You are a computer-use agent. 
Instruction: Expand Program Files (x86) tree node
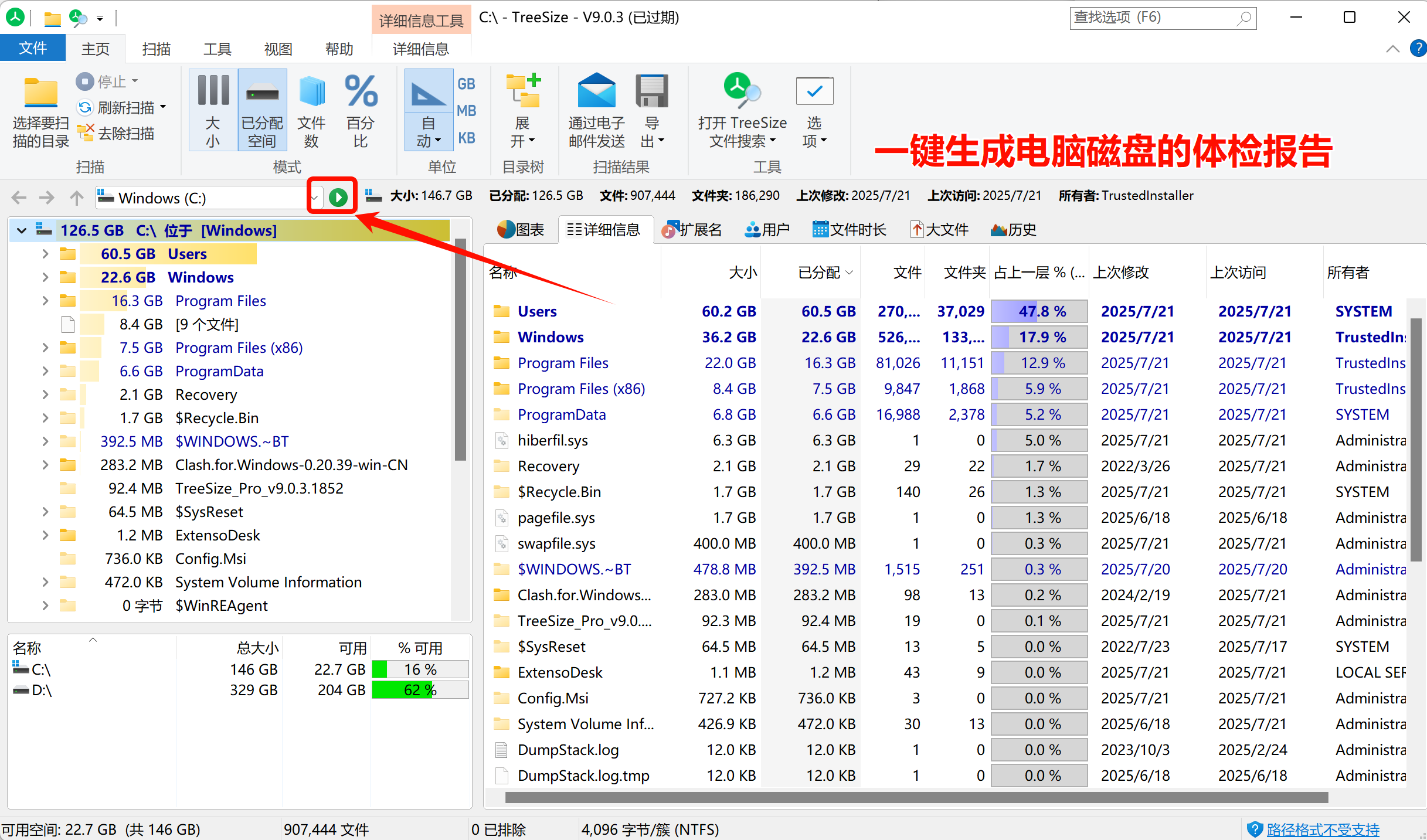(x=45, y=348)
